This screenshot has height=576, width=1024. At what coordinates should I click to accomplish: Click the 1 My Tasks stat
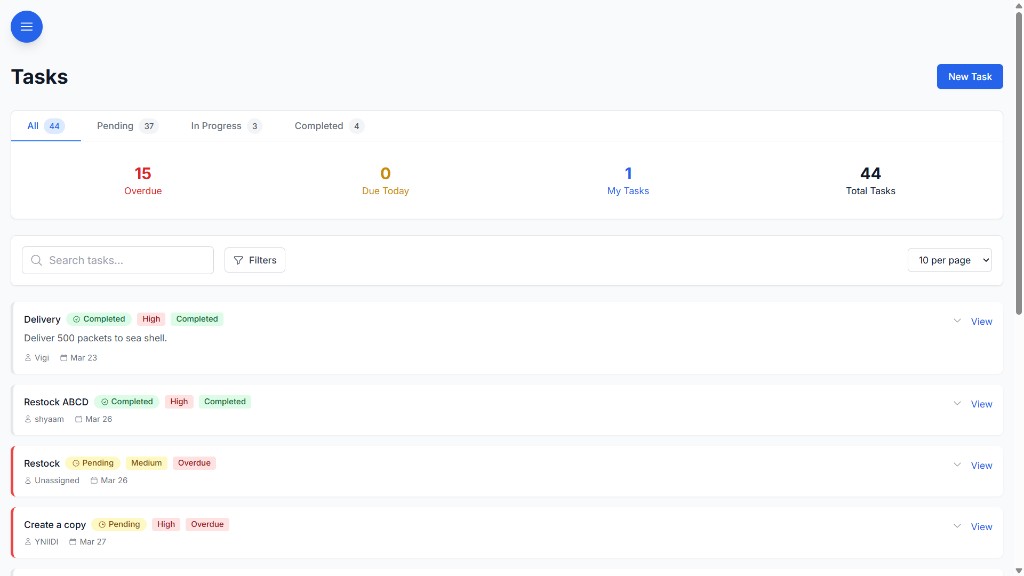click(x=628, y=180)
